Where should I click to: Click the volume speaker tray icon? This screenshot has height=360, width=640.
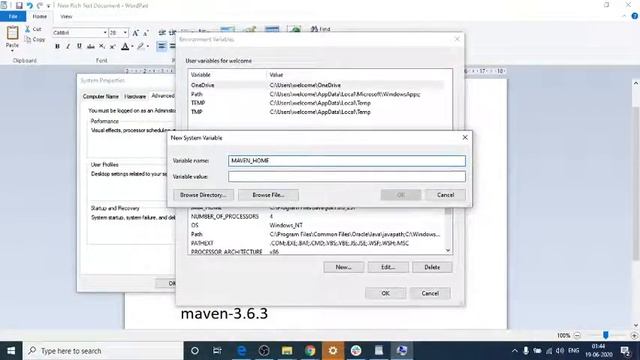[x=560, y=351]
